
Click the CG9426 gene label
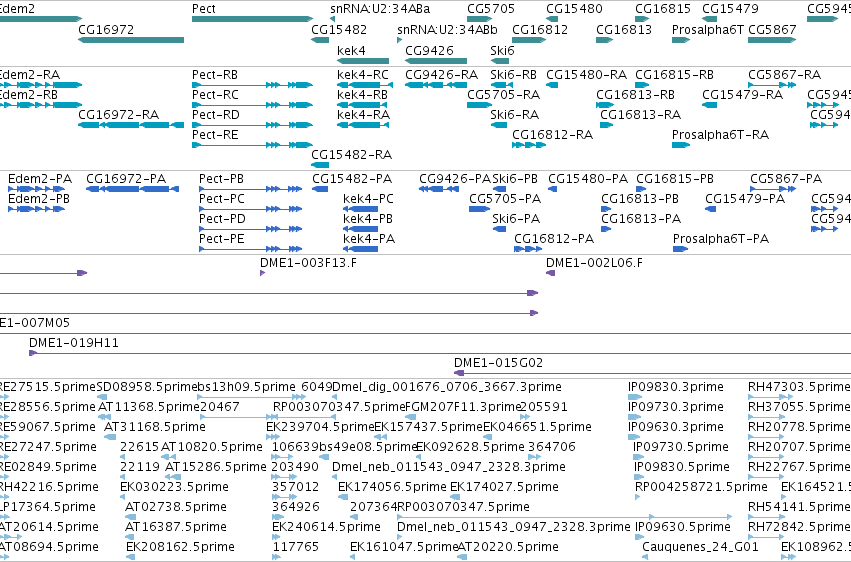coord(429,50)
